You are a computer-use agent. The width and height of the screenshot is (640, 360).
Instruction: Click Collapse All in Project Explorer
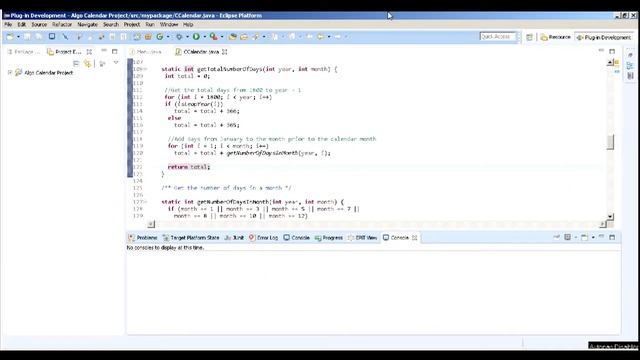coord(76,63)
